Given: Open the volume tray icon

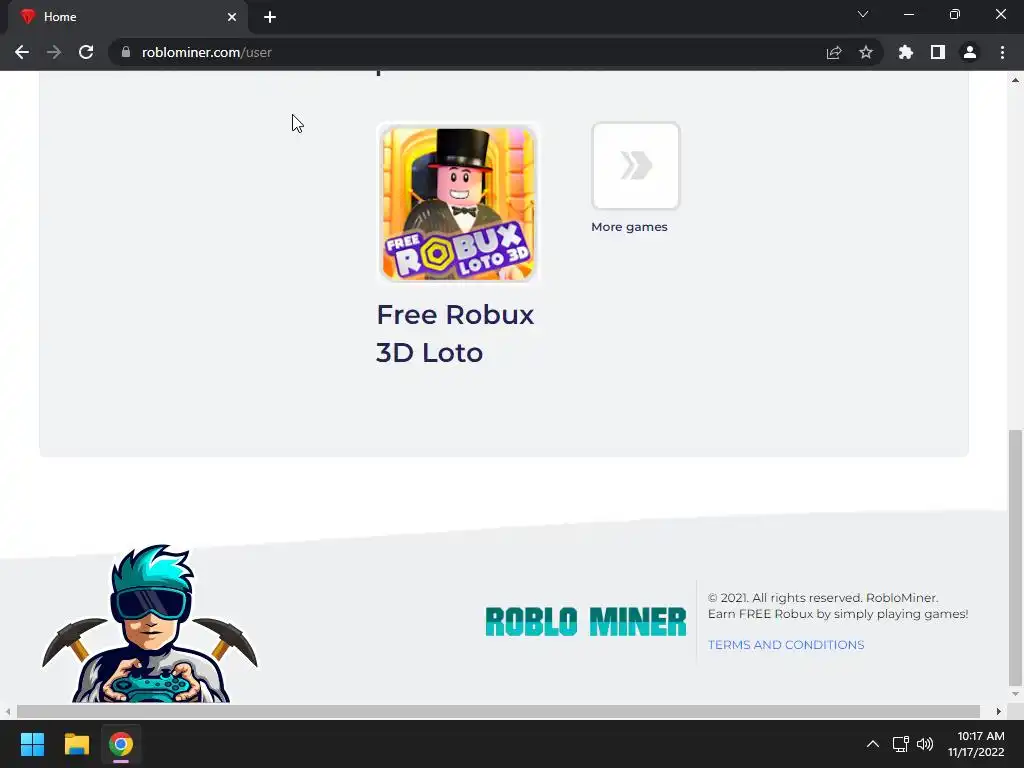Looking at the screenshot, I should pyautogui.click(x=925, y=744).
